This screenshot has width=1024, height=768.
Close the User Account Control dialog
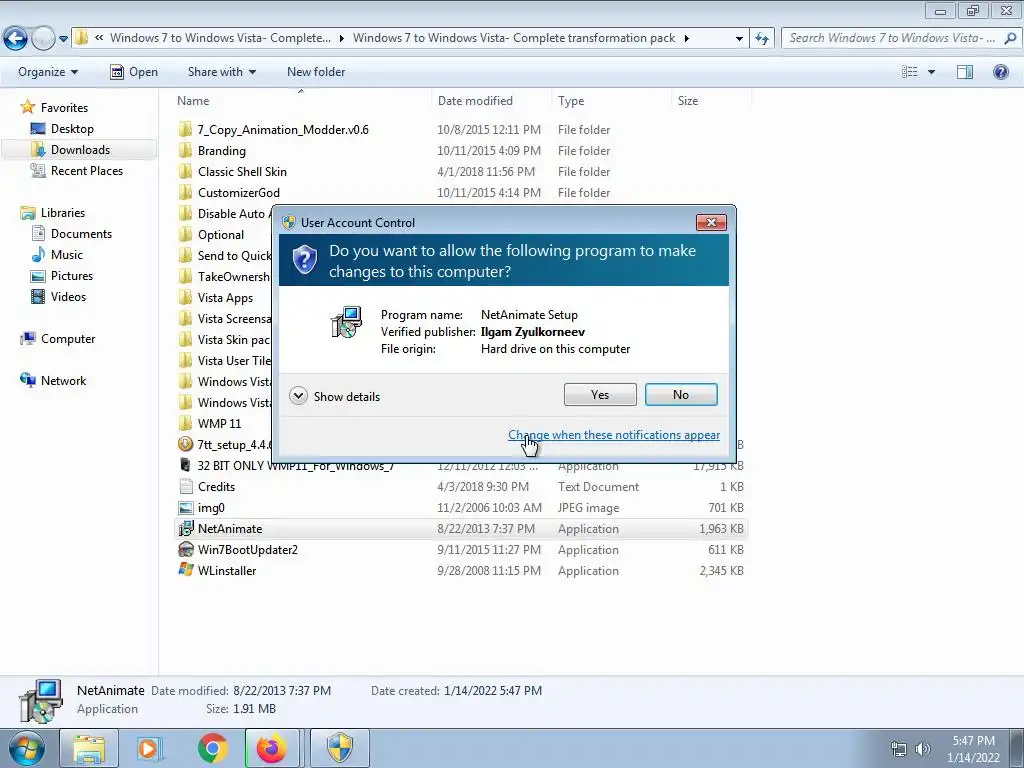pyautogui.click(x=711, y=223)
